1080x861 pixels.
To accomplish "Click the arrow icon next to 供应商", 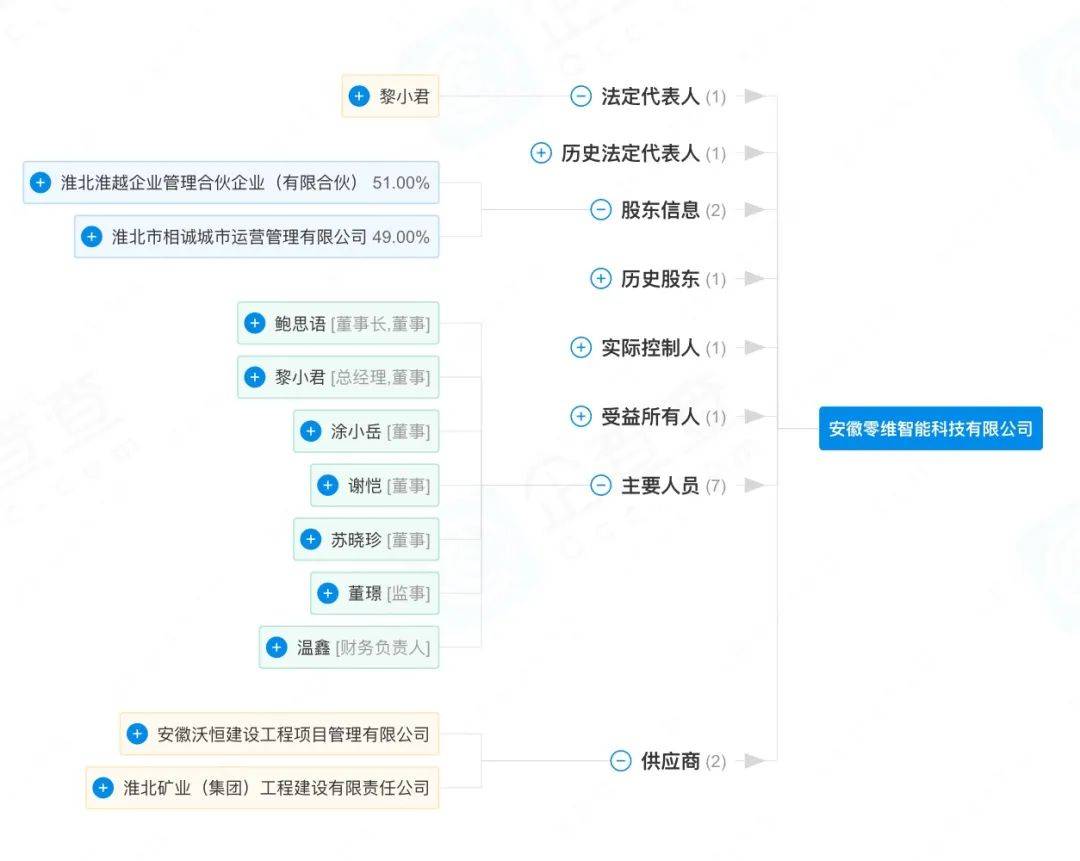I will (x=754, y=760).
